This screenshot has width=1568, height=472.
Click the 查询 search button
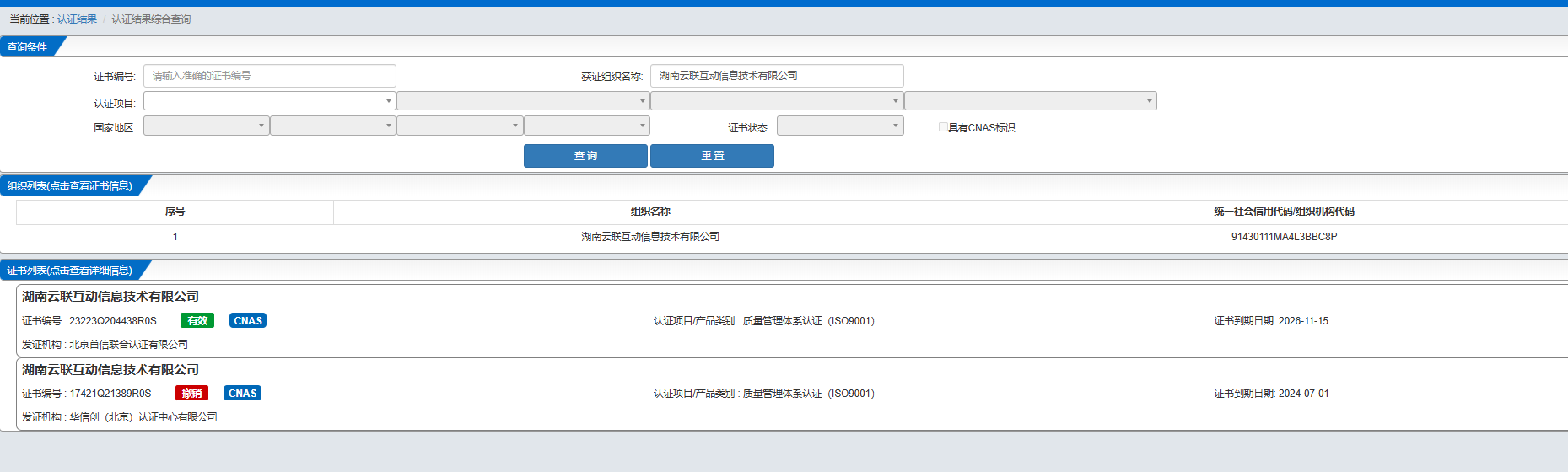point(585,156)
